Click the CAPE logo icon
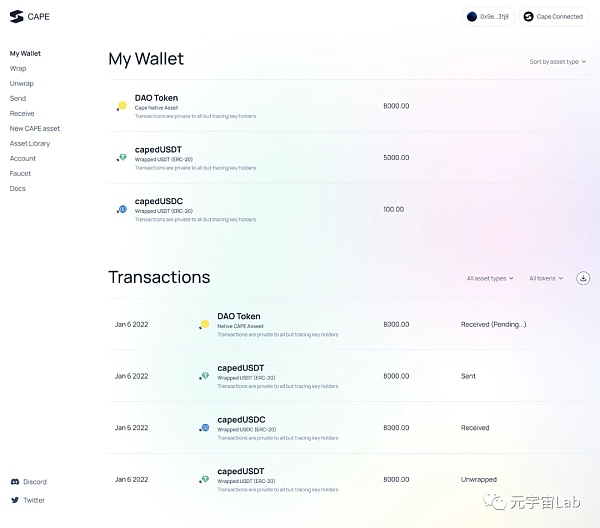Screen dimensions: 600x528 tap(16, 16)
